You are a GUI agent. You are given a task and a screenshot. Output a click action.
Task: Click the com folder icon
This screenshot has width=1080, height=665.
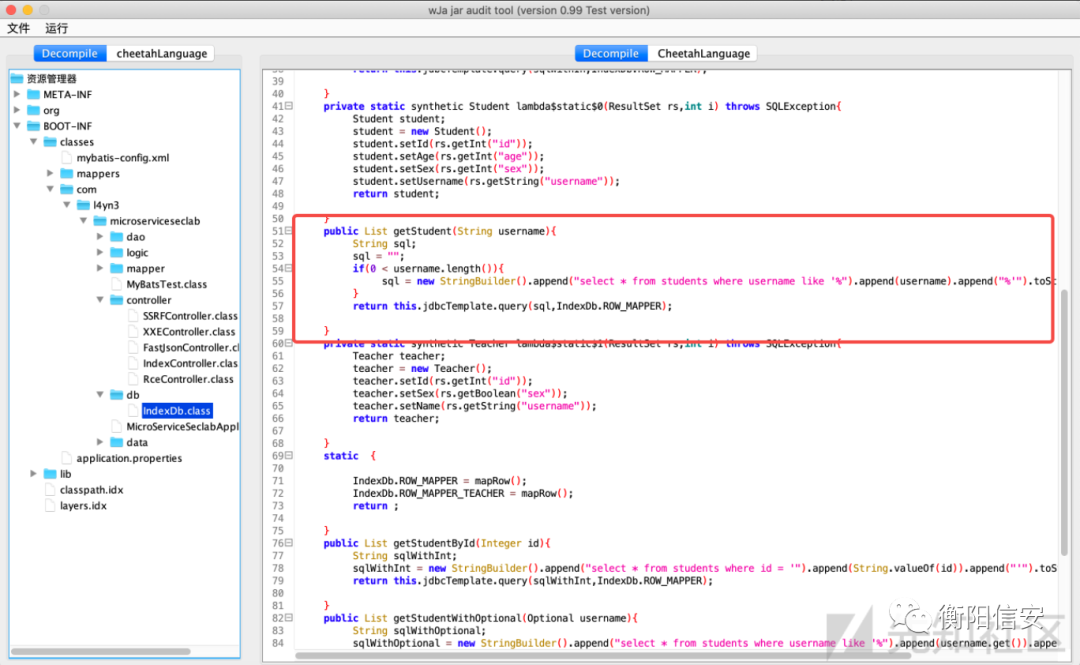coord(66,190)
